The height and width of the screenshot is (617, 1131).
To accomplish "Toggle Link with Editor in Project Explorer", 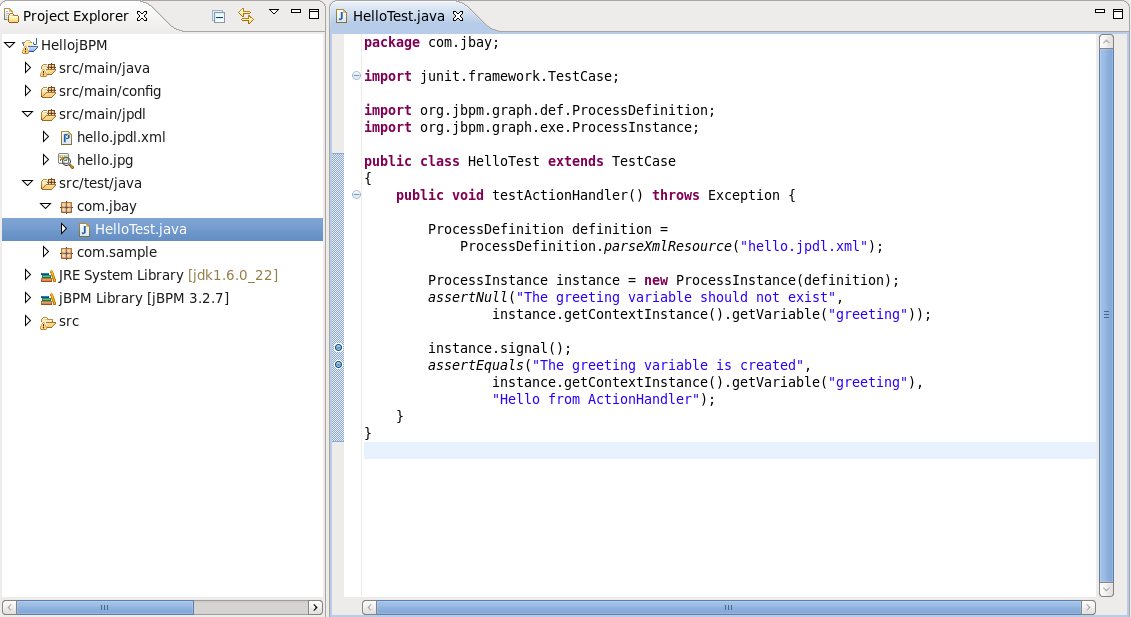I will tap(246, 16).
